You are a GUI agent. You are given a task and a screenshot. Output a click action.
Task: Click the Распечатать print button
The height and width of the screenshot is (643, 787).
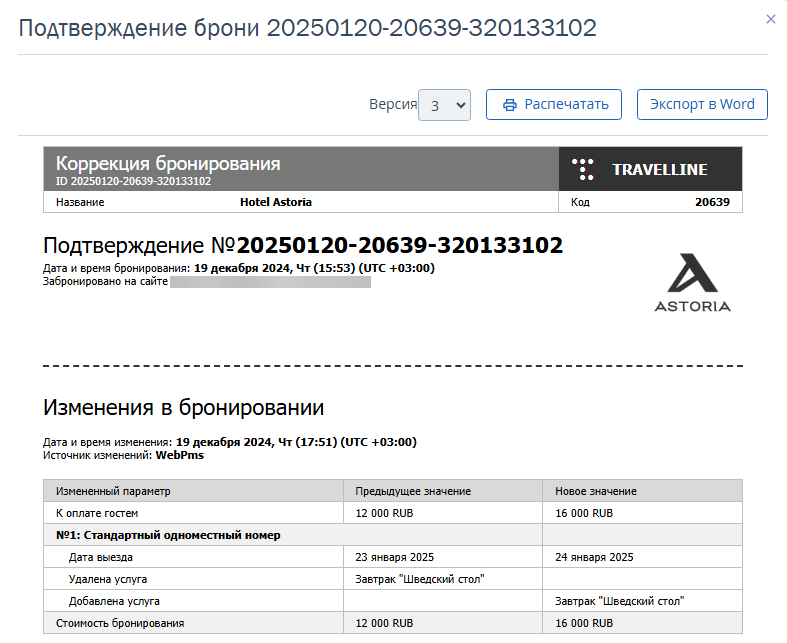tap(554, 104)
